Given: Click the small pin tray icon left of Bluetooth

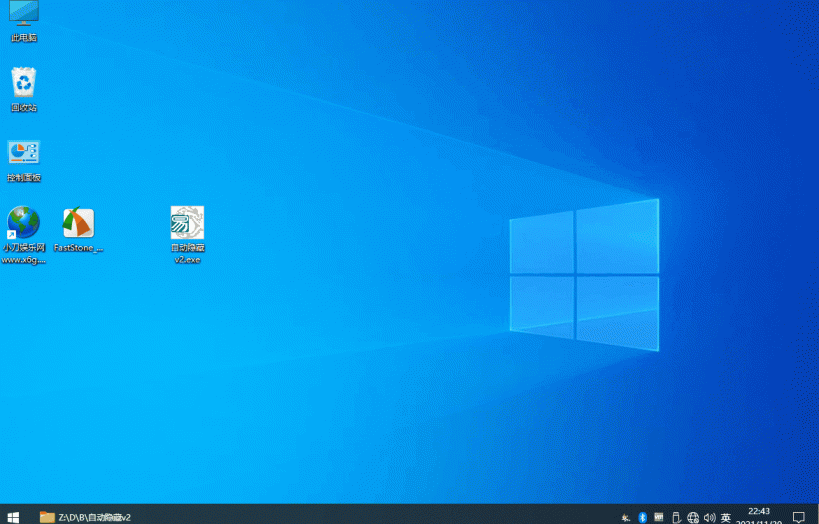Looking at the screenshot, I should (626, 517).
